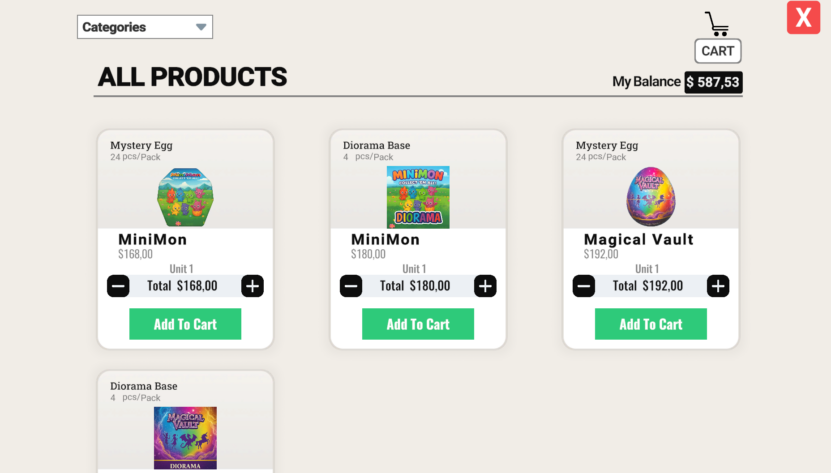Increase quantity of MiniMon Diorama Base
Image resolution: width=831 pixels, height=473 pixels.
pyautogui.click(x=485, y=286)
